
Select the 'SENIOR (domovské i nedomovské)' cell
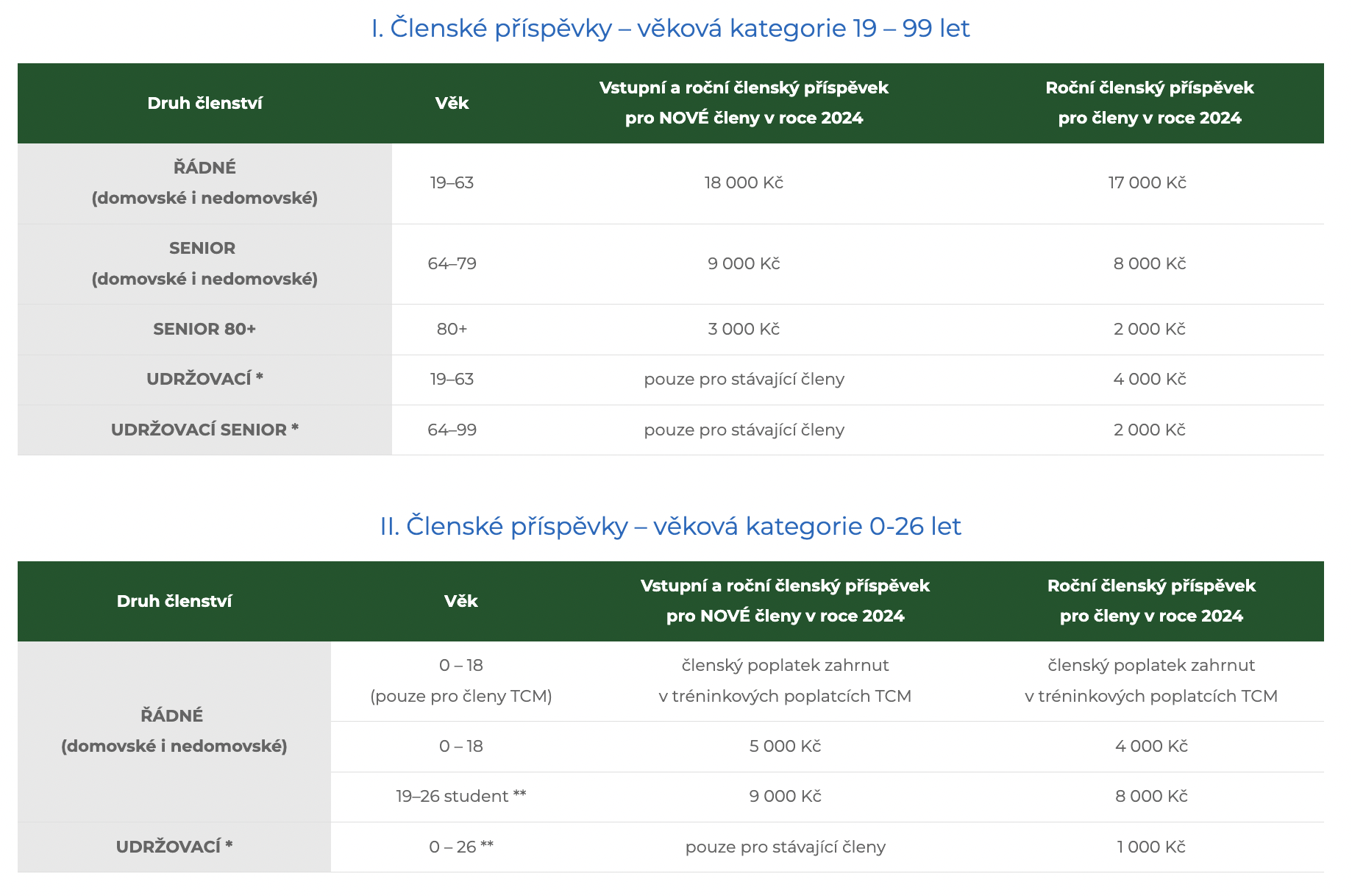click(x=204, y=264)
